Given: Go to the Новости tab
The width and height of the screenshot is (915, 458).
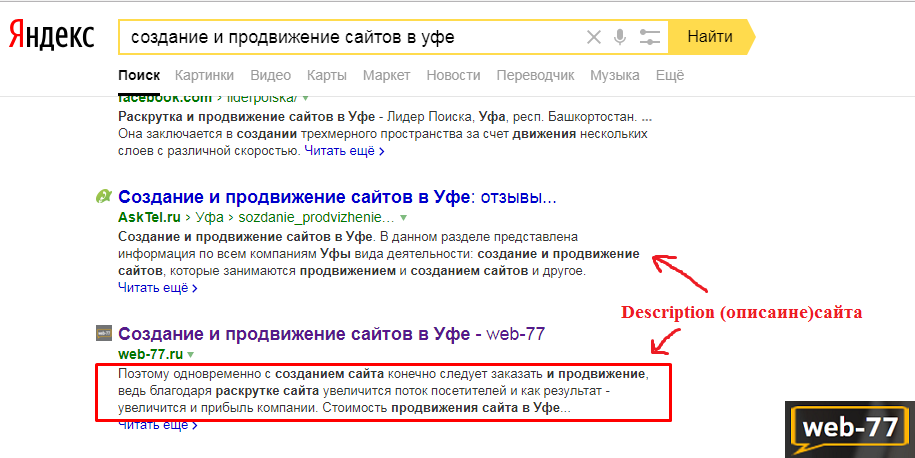Looking at the screenshot, I should tap(453, 75).
